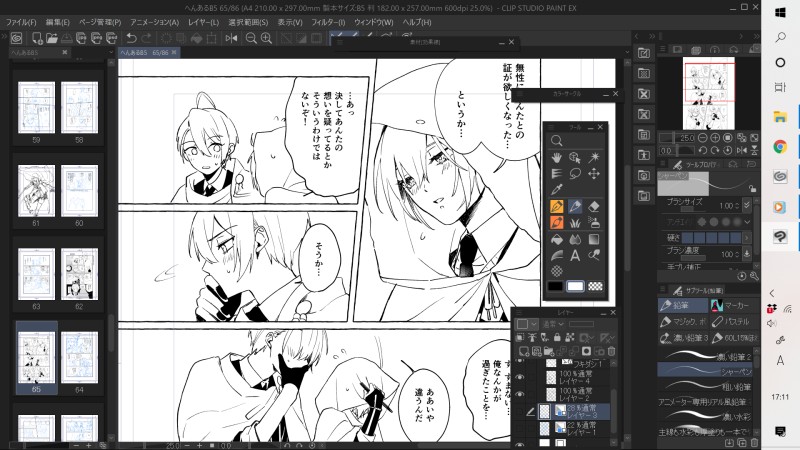Select the hand move-view tool
Screen dimensions: 800x450
557,157
